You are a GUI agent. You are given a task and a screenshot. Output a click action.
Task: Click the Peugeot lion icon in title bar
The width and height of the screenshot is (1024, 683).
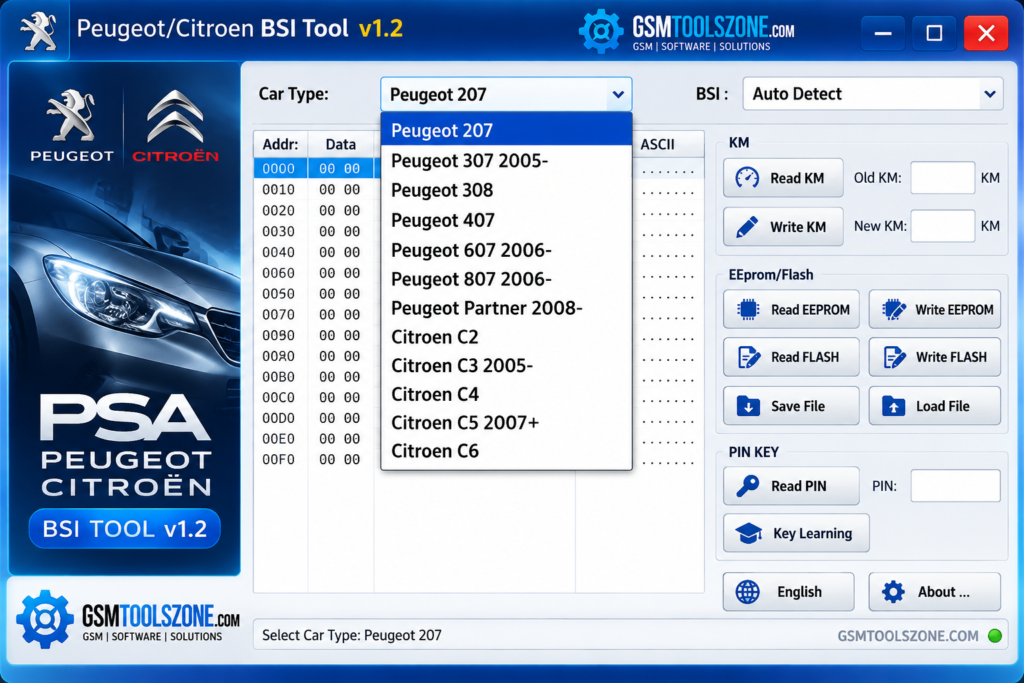(38, 30)
